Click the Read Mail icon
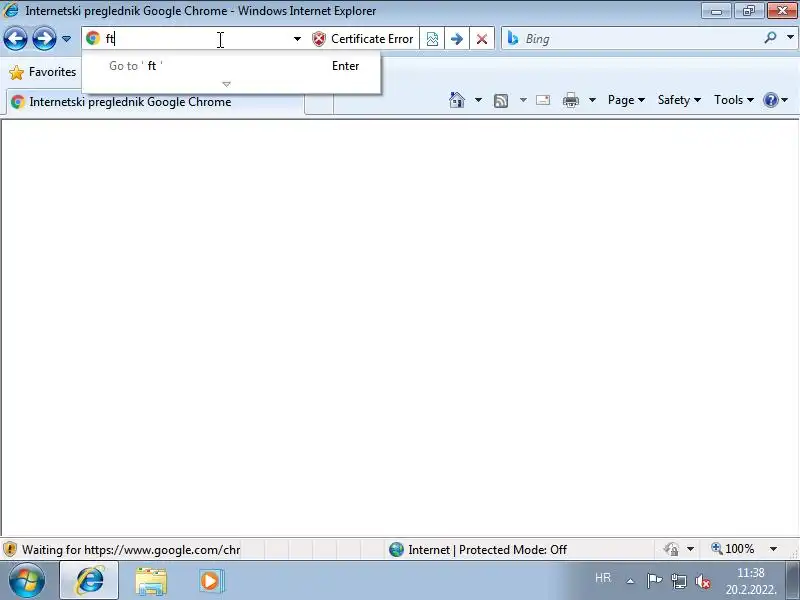800x600 pixels. point(543,100)
